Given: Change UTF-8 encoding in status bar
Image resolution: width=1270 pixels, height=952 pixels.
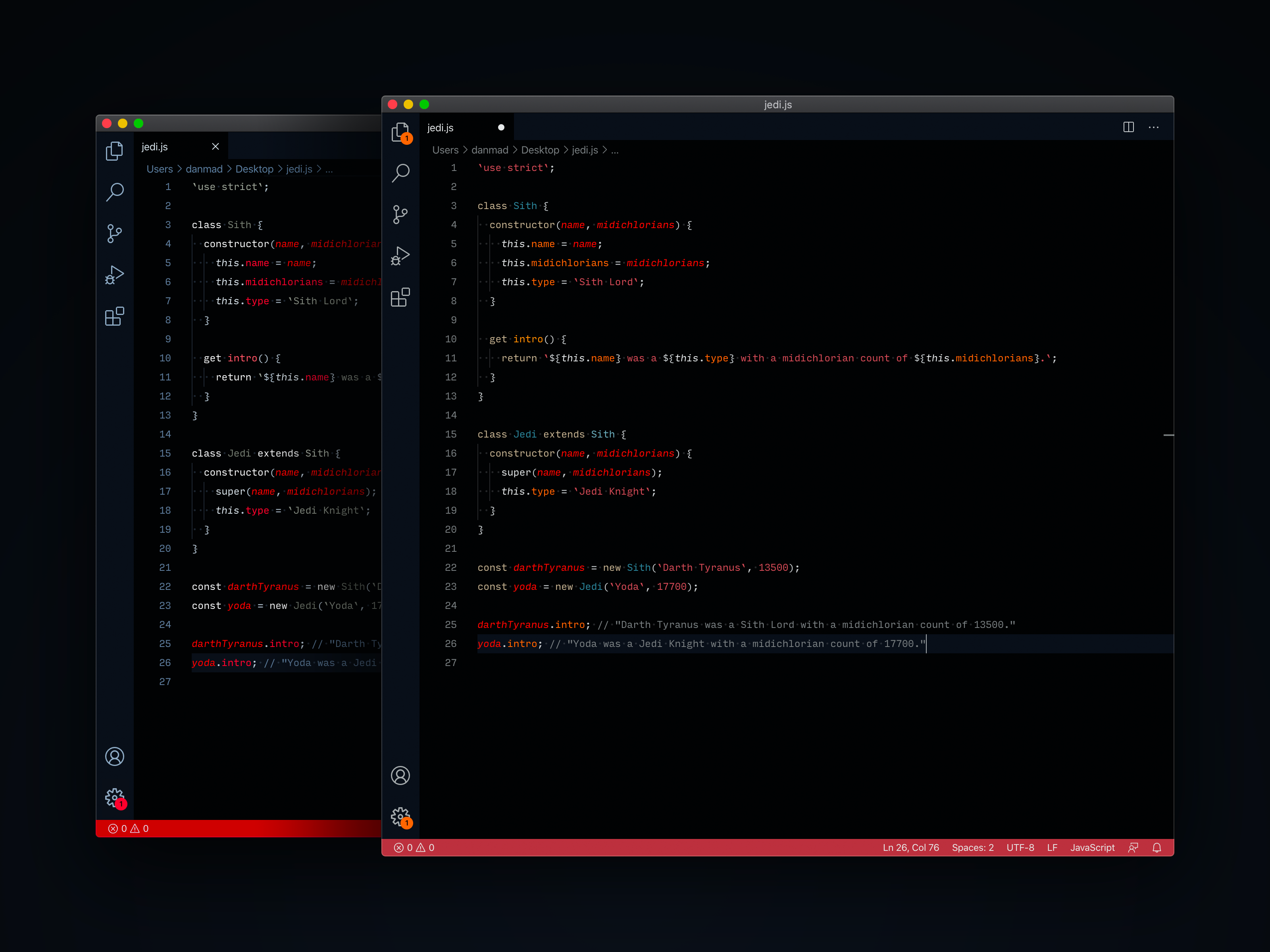Looking at the screenshot, I should [1020, 848].
